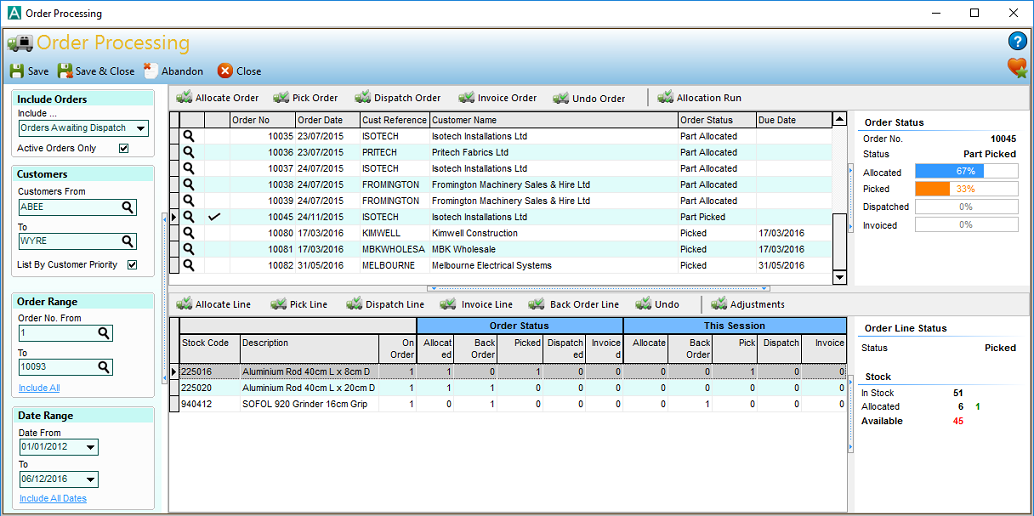Image resolution: width=1034 pixels, height=516 pixels.
Task: Select Melbourne Electrical Systems order row
Action: coord(501,265)
